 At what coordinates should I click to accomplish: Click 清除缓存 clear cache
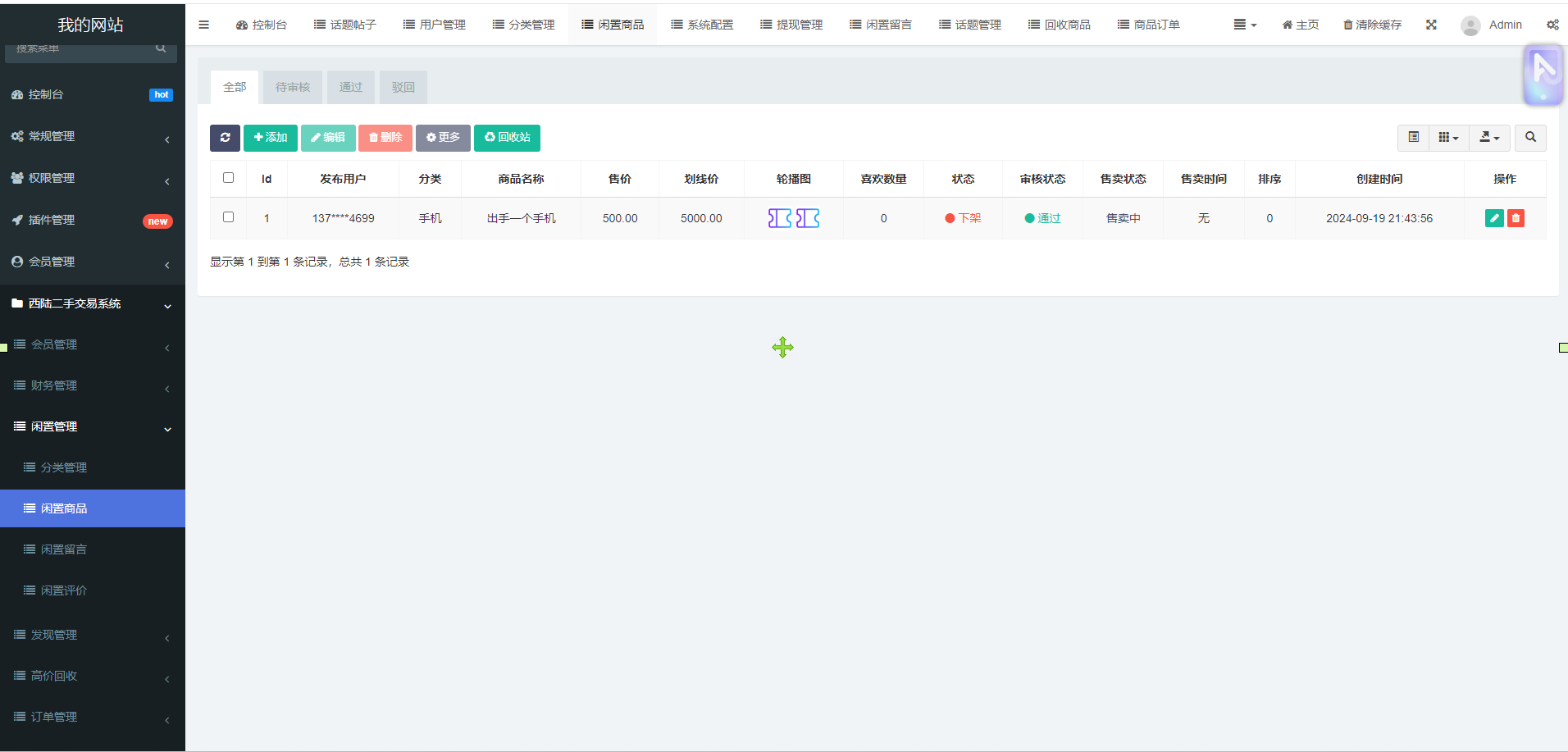pyautogui.click(x=1372, y=25)
